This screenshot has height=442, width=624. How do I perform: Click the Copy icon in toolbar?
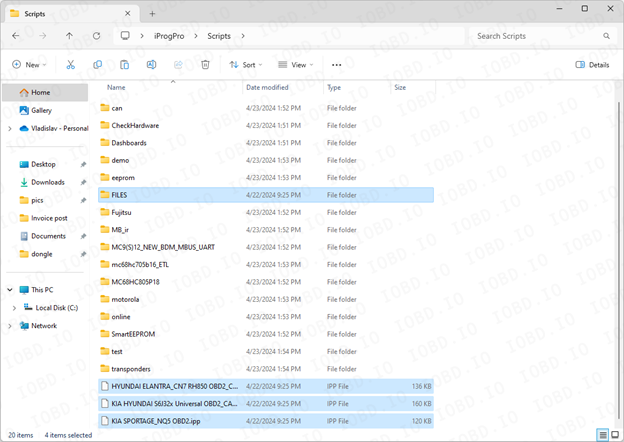(97, 65)
